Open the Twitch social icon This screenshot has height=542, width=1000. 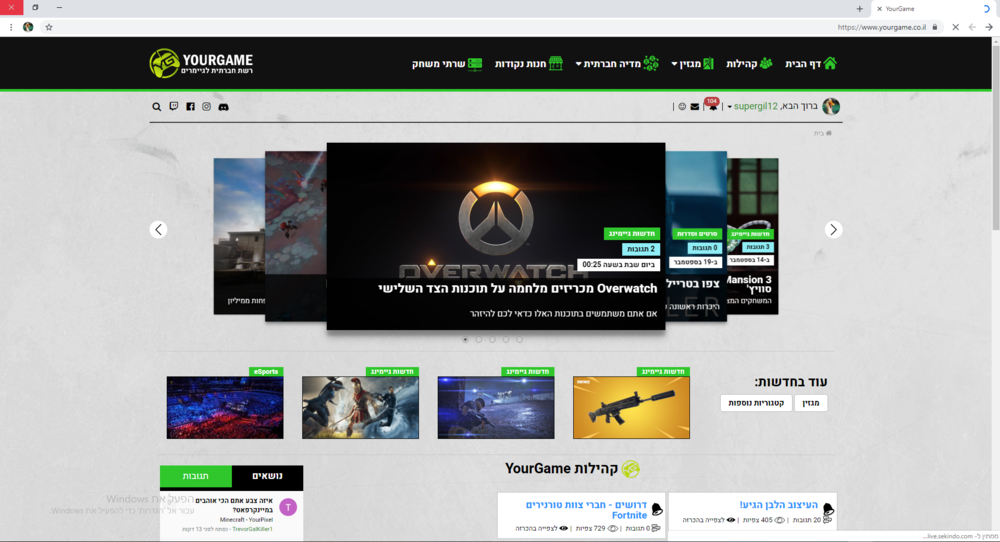(x=174, y=107)
